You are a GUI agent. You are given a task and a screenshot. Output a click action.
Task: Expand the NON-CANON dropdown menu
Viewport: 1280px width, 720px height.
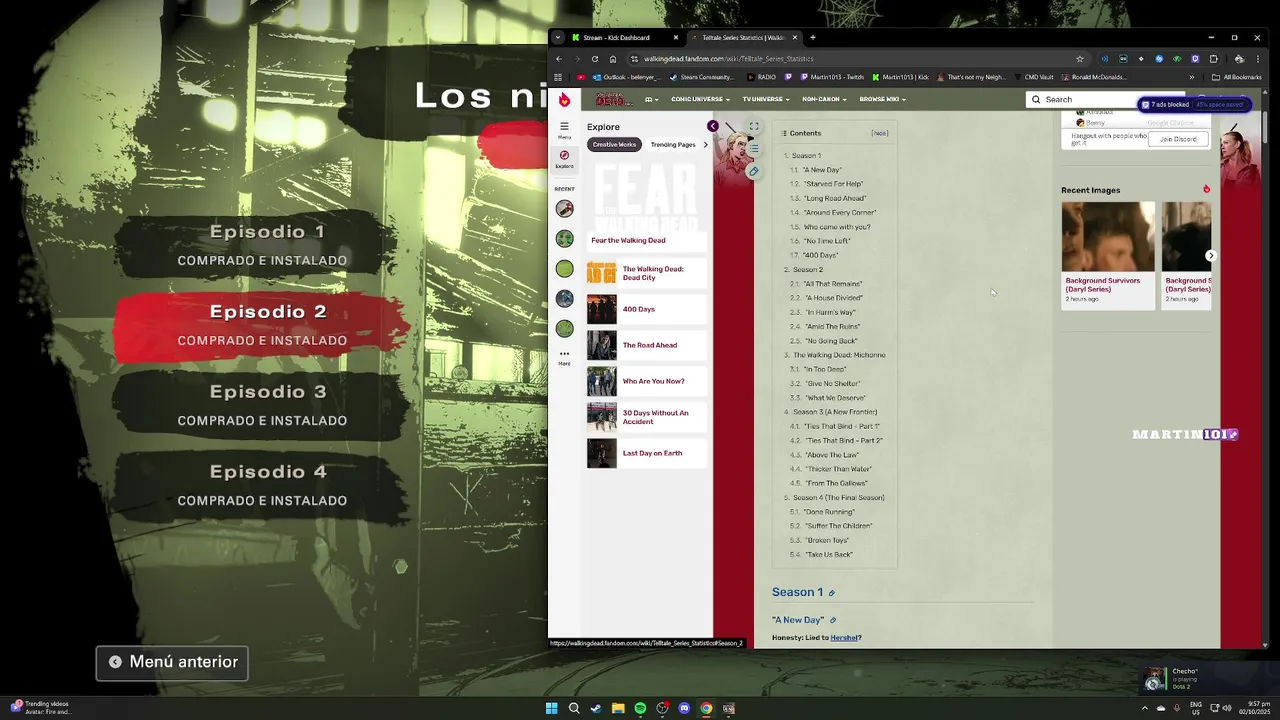pyautogui.click(x=824, y=99)
